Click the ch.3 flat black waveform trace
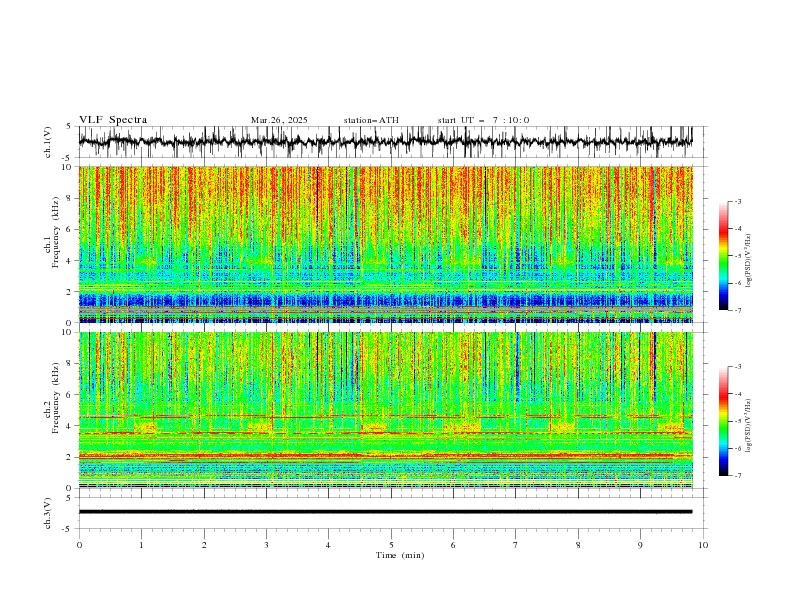The width and height of the screenshot is (792, 612). (x=385, y=512)
